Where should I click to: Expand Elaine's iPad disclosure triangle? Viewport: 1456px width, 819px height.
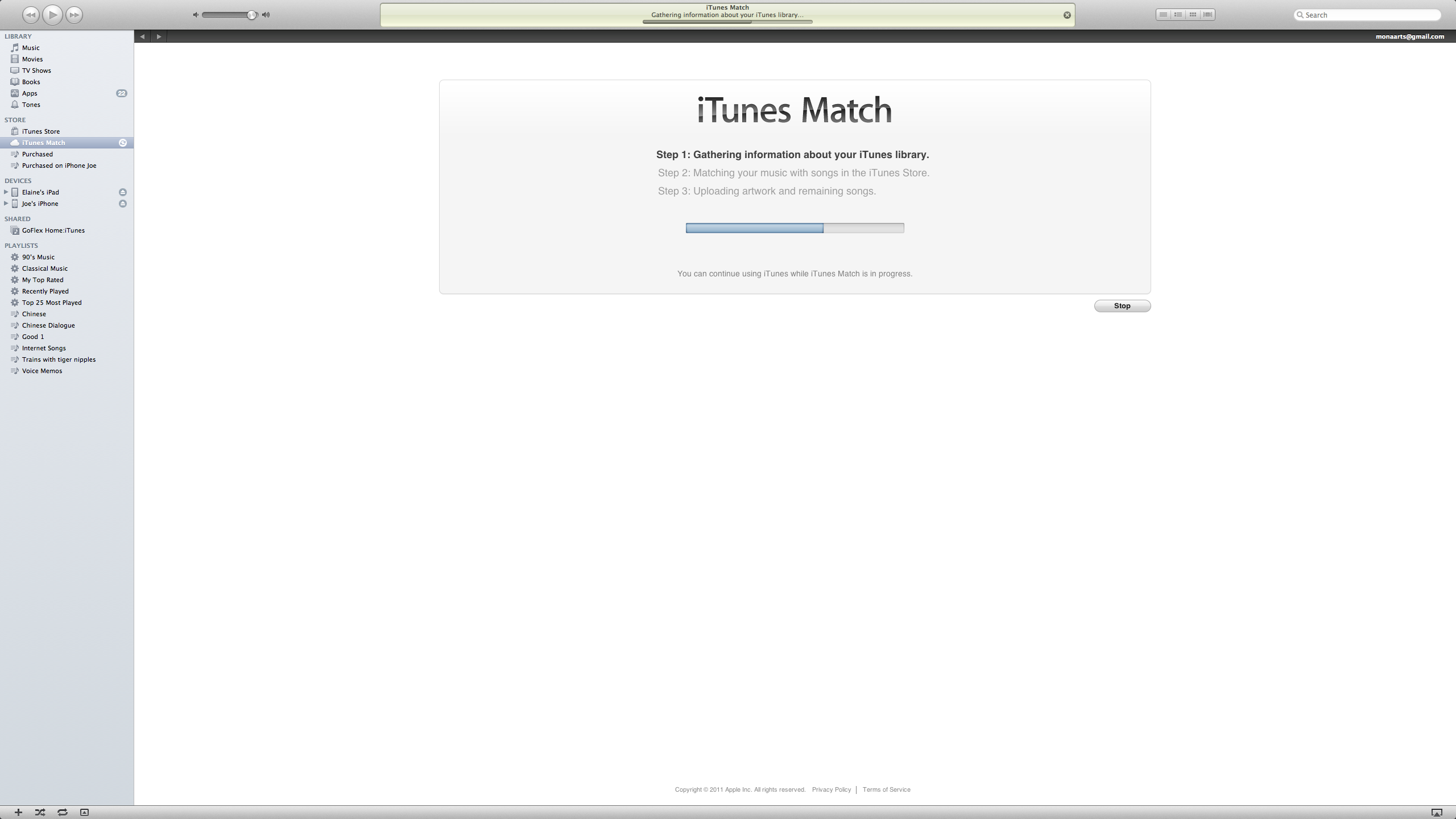click(x=6, y=192)
